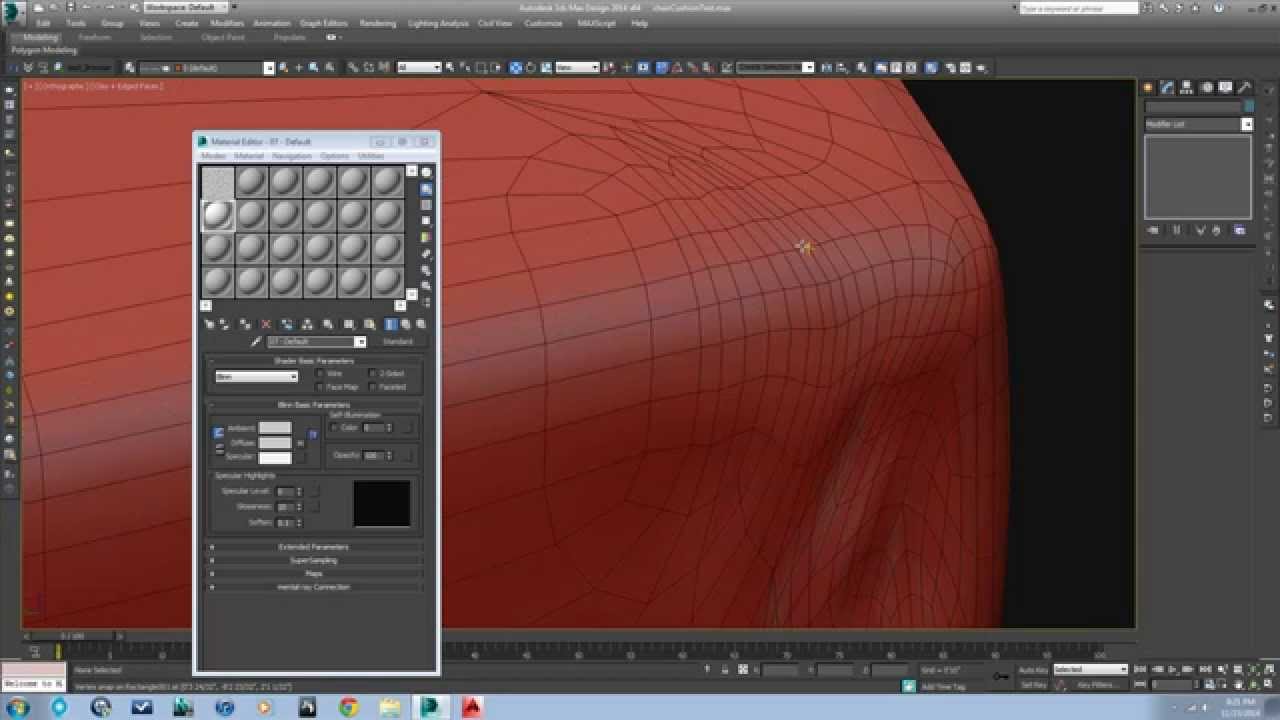Image resolution: width=1280 pixels, height=720 pixels.
Task: Click the red Reset Map/Material icon
Action: pos(266,325)
